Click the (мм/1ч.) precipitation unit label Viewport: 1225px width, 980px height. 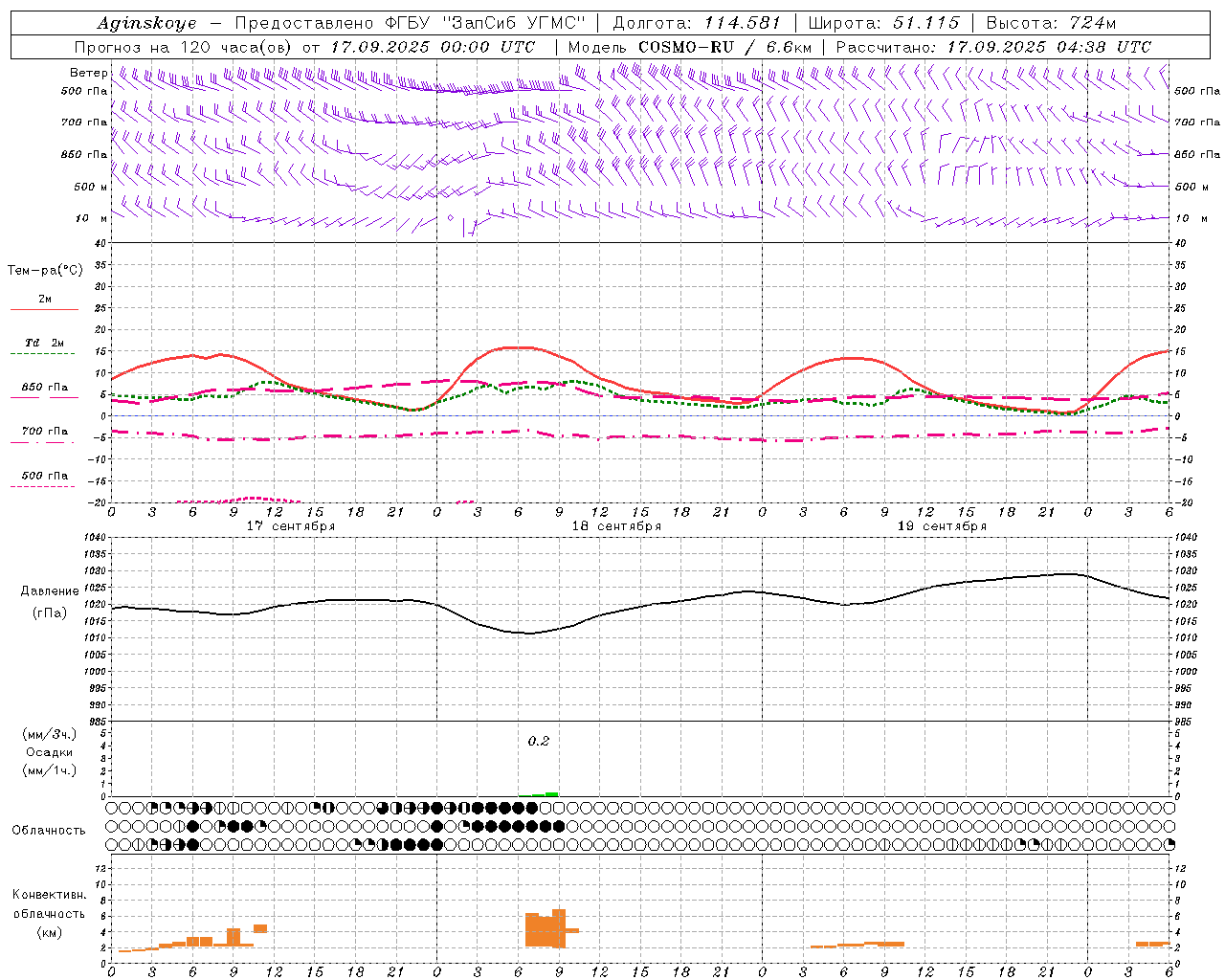tap(49, 770)
